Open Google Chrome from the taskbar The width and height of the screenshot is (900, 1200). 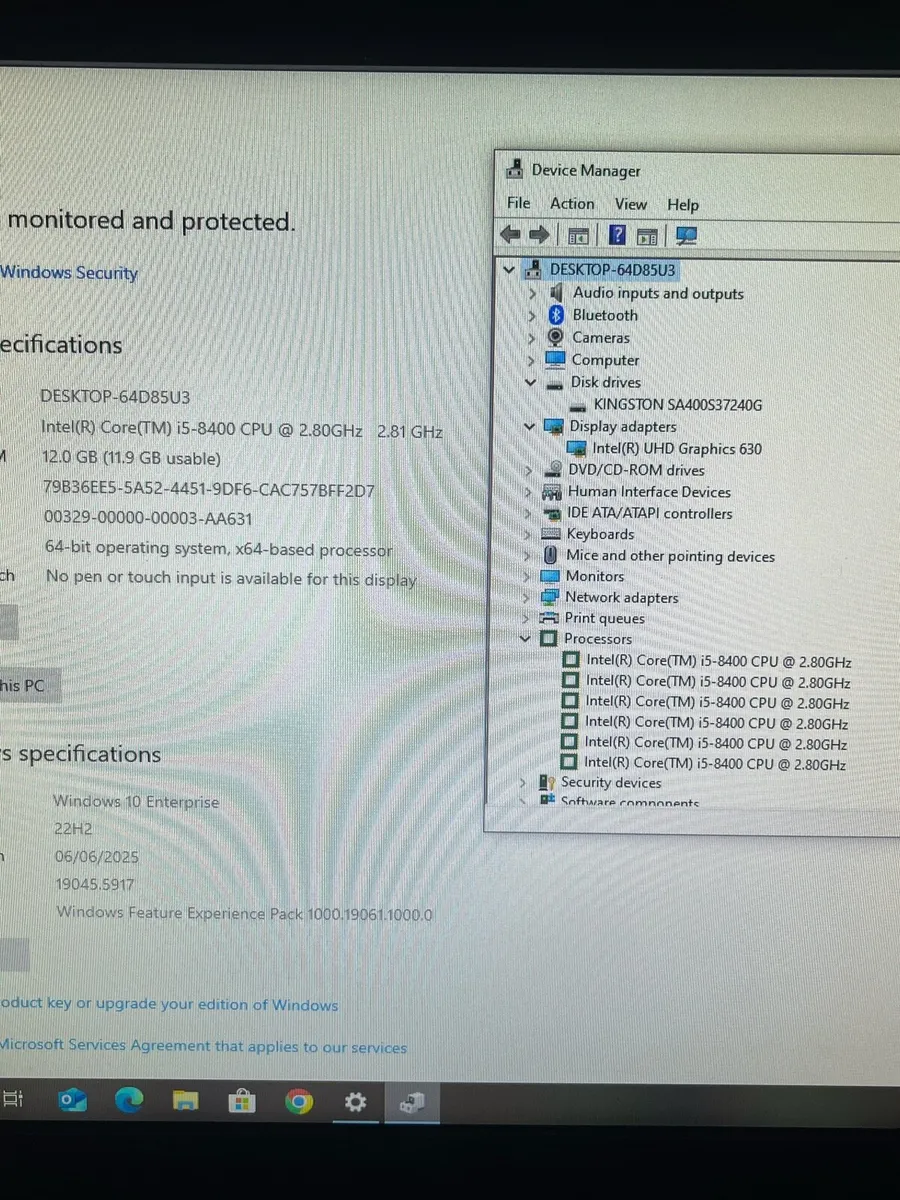298,1102
